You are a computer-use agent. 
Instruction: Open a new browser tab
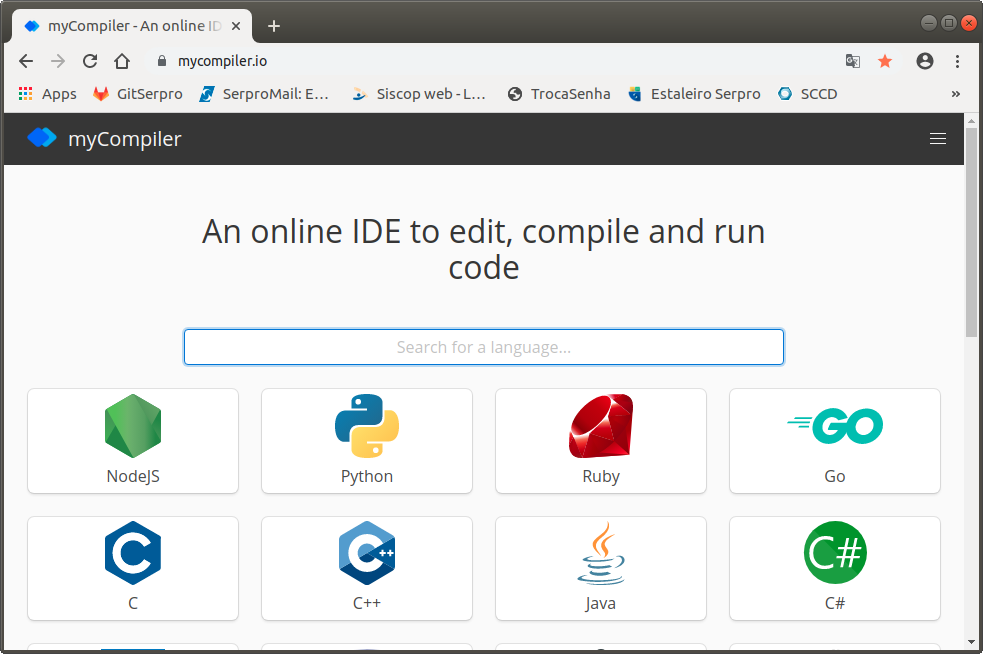(274, 26)
